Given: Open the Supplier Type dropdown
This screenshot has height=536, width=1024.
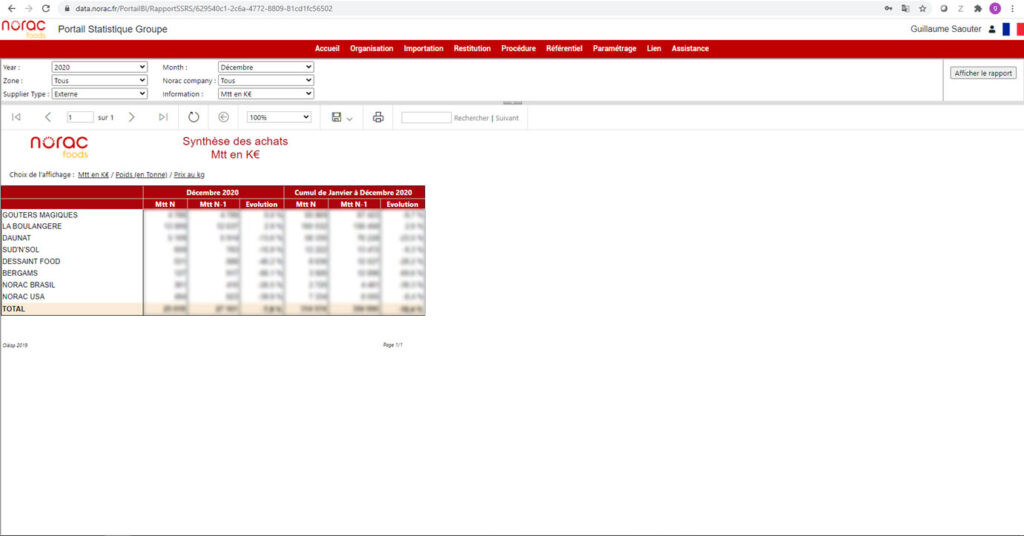Looking at the screenshot, I should tap(99, 93).
